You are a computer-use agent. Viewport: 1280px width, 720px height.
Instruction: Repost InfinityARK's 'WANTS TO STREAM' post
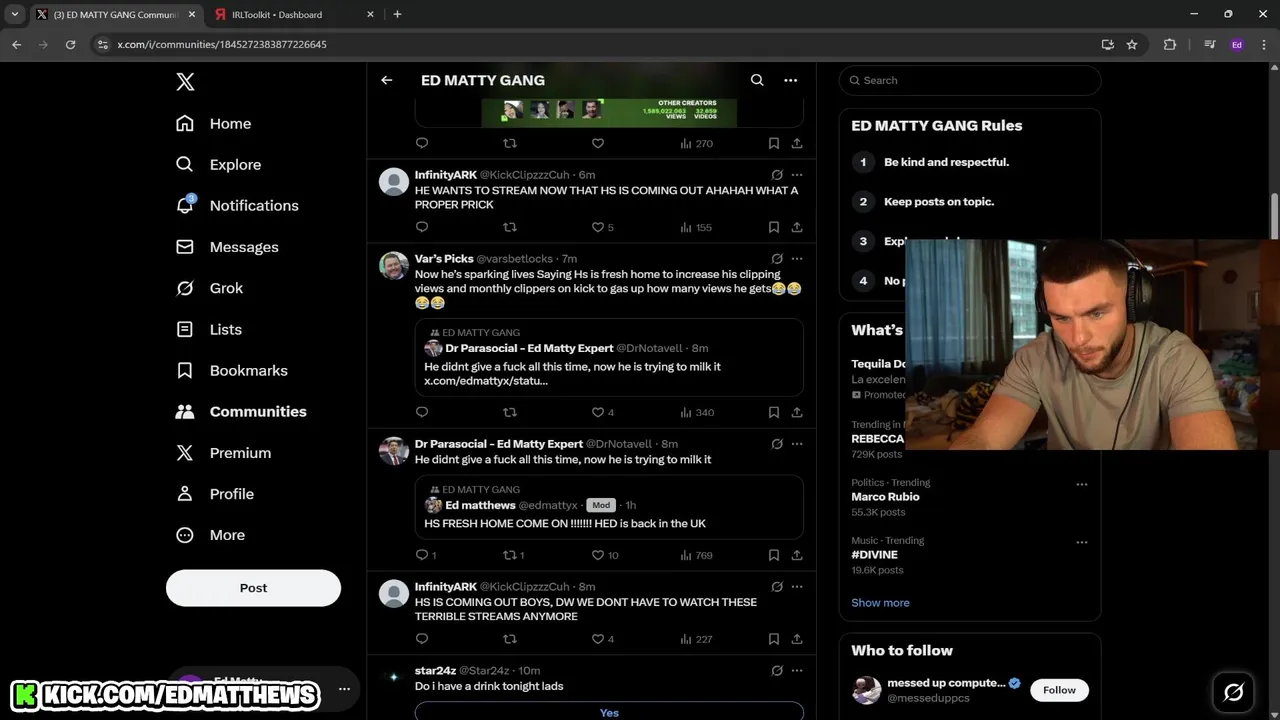[x=510, y=227]
